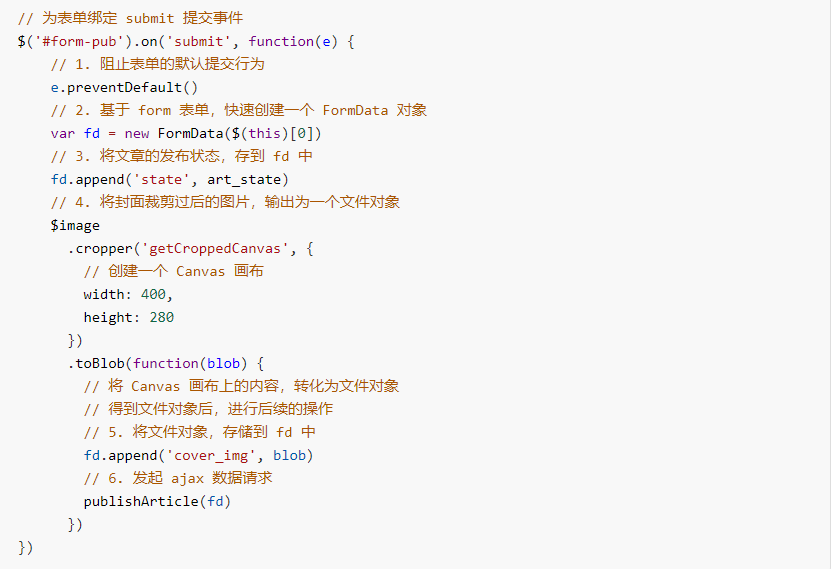The image size is (836, 569).
Task: Click the publishArticle(fd) call
Action: [x=157, y=501]
